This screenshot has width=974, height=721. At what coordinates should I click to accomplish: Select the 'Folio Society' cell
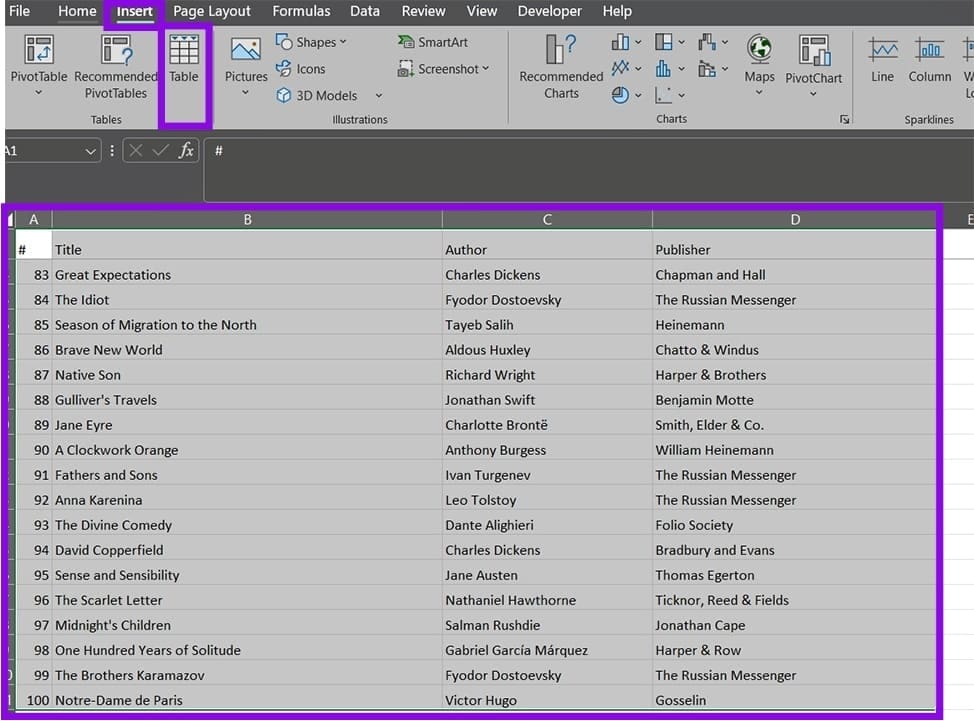pyautogui.click(x=794, y=525)
